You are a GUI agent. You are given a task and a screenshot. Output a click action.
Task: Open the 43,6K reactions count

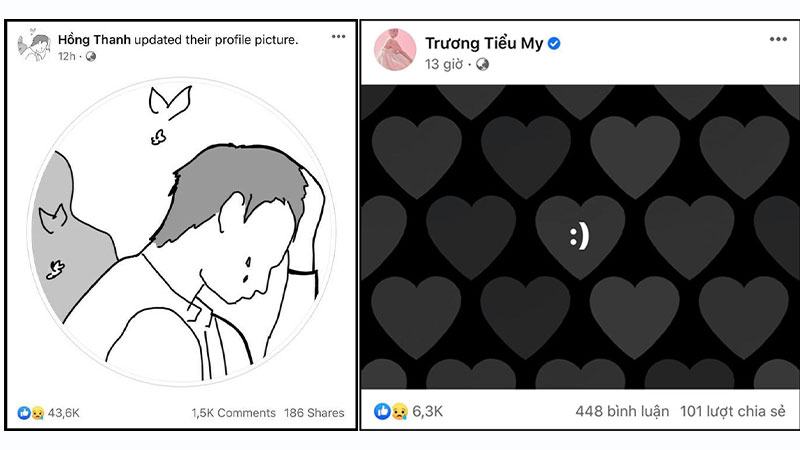(x=64, y=413)
